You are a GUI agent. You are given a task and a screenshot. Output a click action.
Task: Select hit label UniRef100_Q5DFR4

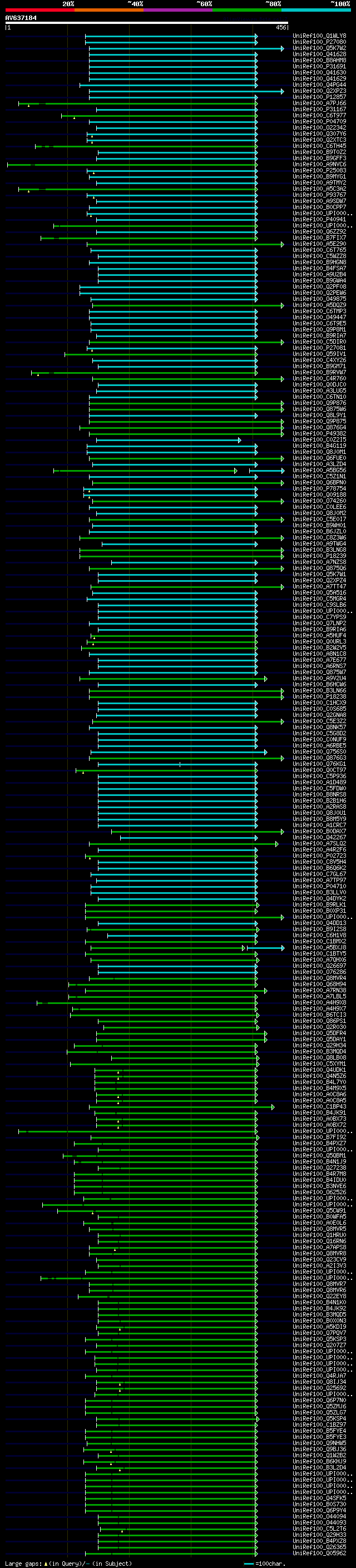(319, 1033)
